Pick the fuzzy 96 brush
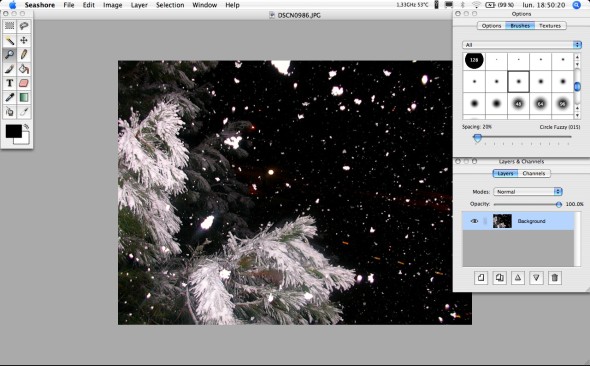Image resolution: width=590 pixels, height=366 pixels. (563, 103)
